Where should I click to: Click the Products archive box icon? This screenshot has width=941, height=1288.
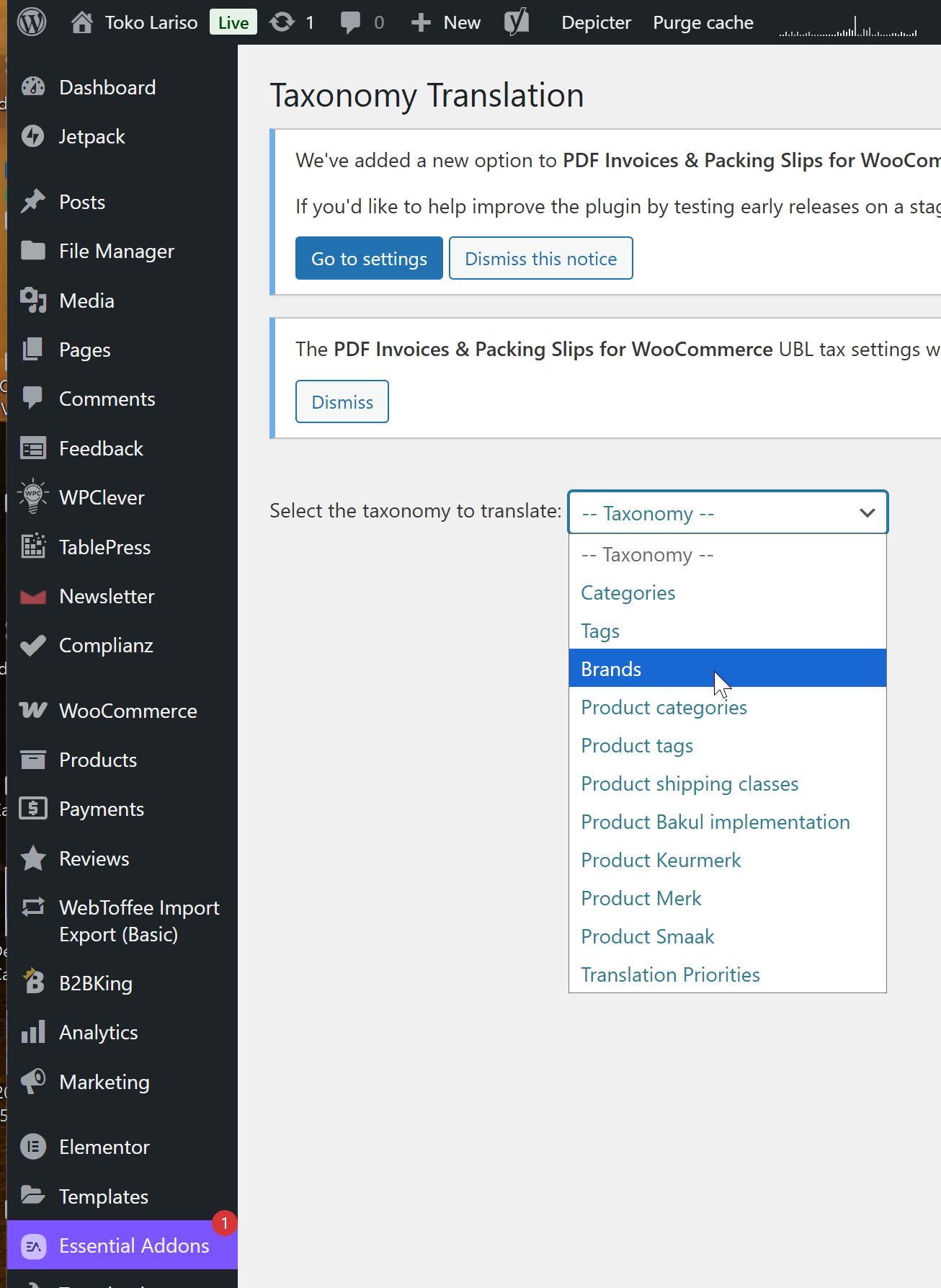33,760
